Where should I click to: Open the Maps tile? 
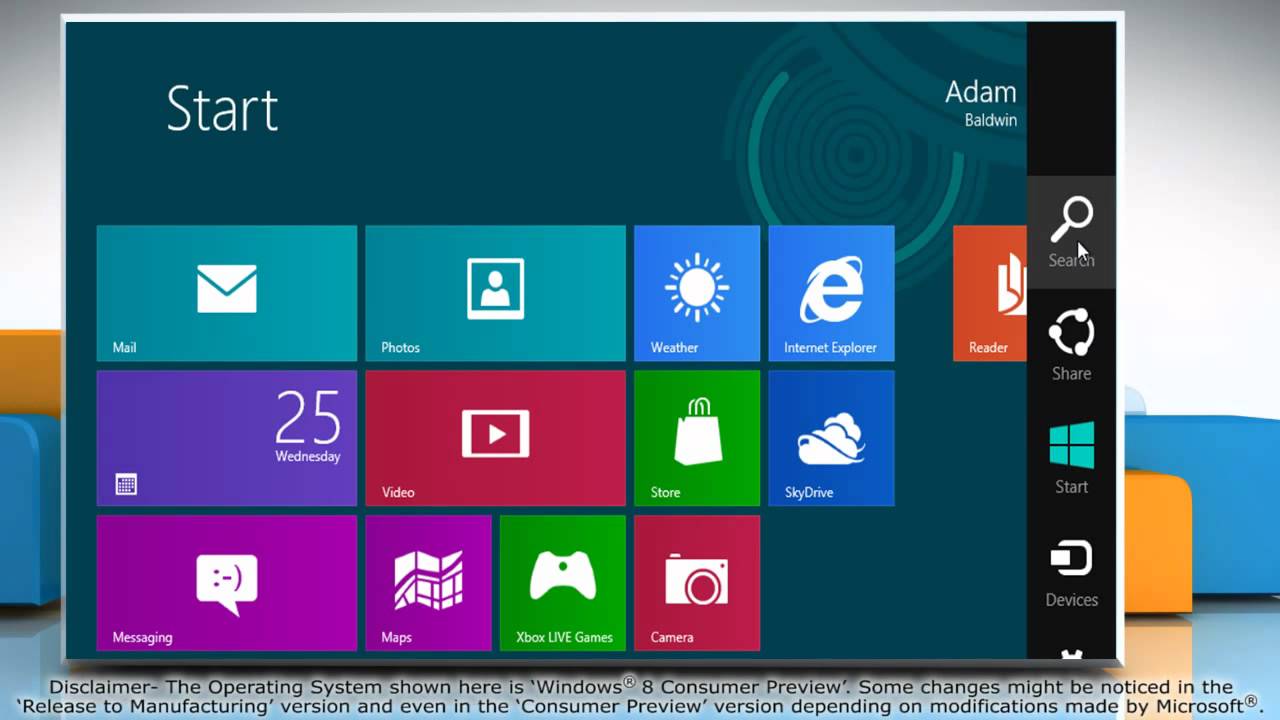[428, 583]
